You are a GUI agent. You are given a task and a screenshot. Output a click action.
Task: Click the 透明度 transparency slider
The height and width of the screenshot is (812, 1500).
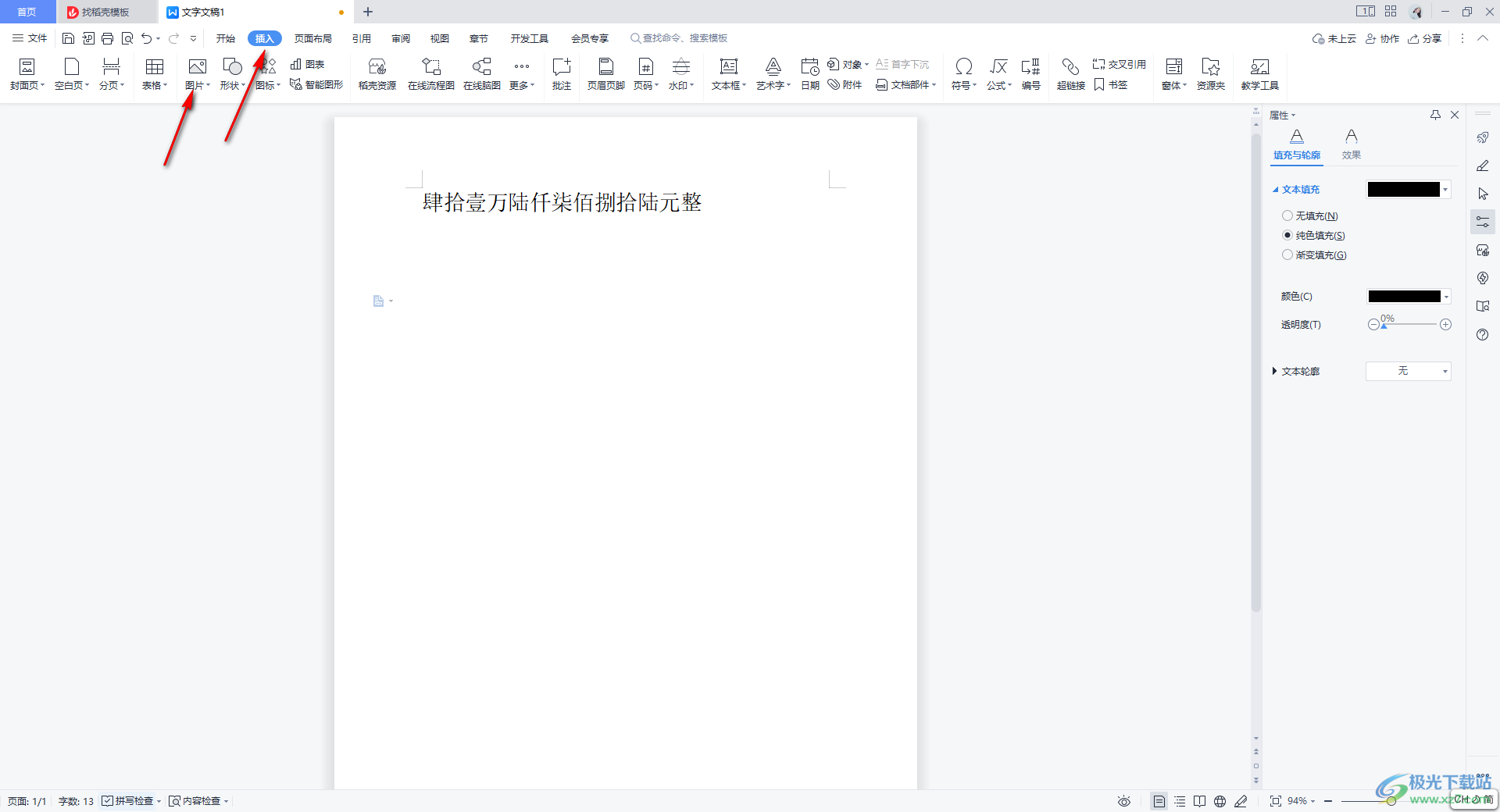pos(1409,324)
